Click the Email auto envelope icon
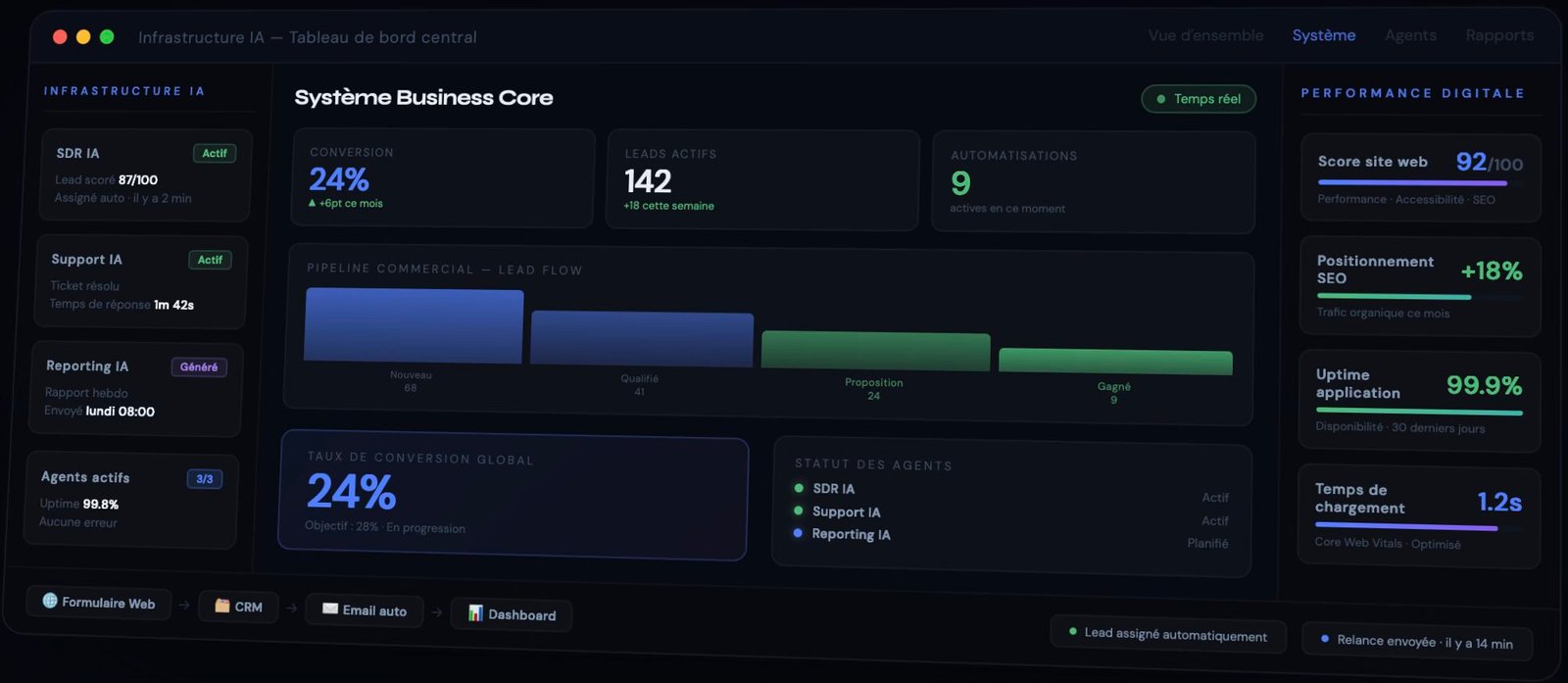 tap(330, 609)
